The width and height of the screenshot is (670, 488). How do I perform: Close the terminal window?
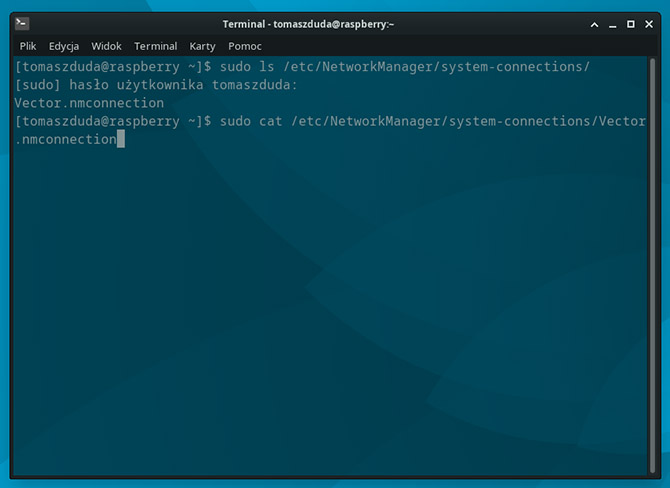point(649,24)
